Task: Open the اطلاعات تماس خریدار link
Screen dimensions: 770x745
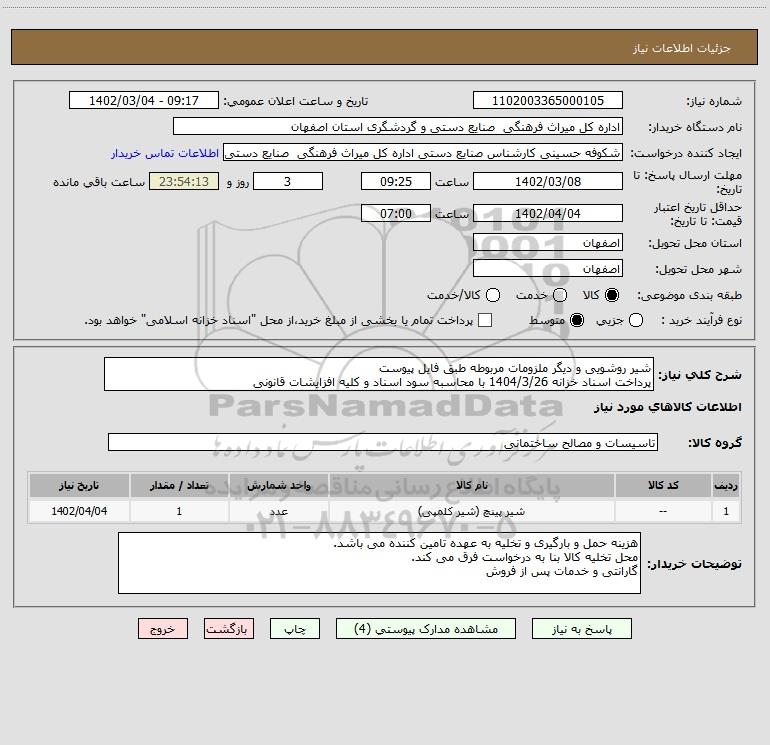Action: (x=165, y=153)
